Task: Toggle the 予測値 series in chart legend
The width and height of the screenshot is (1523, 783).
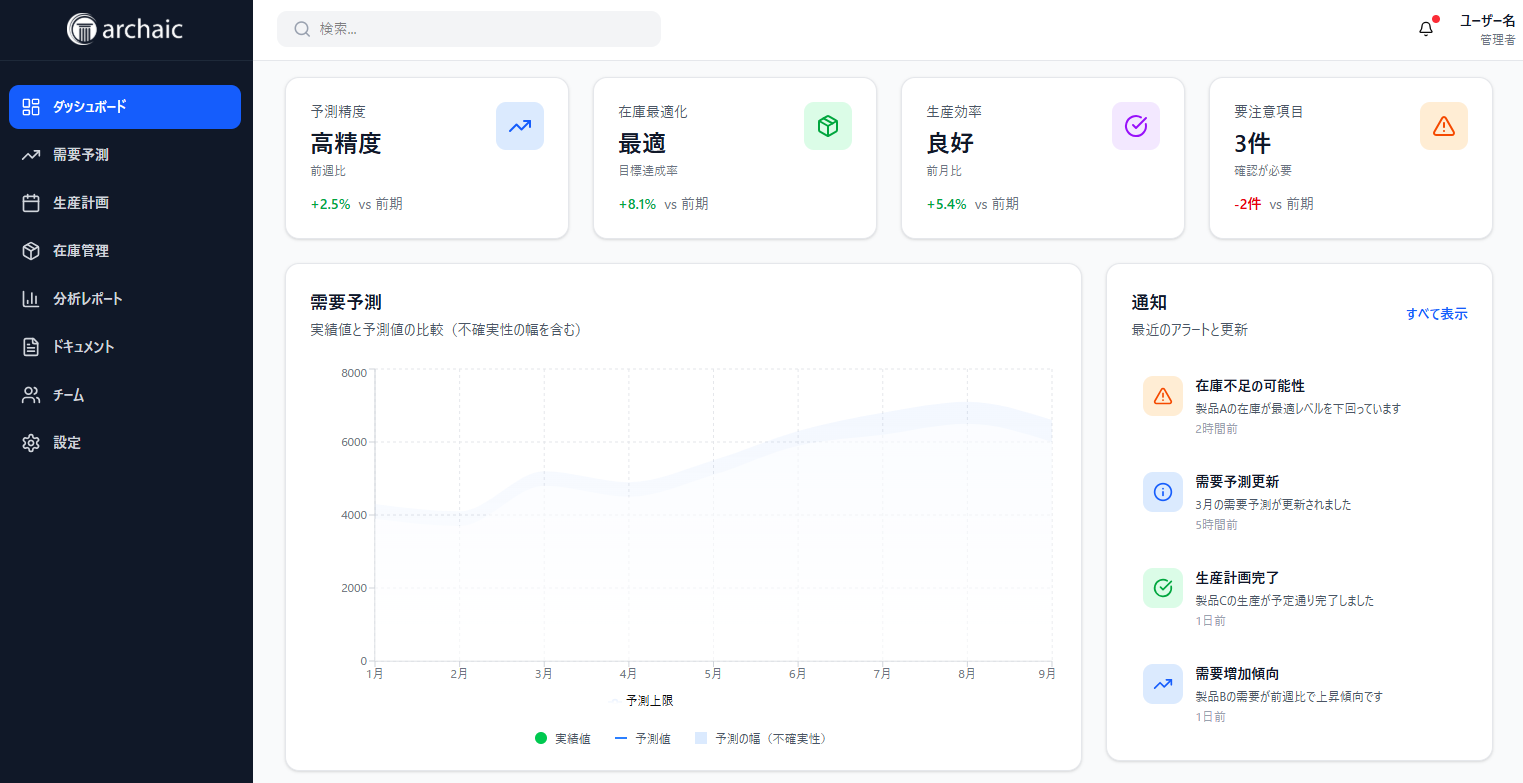Action: tap(642, 739)
